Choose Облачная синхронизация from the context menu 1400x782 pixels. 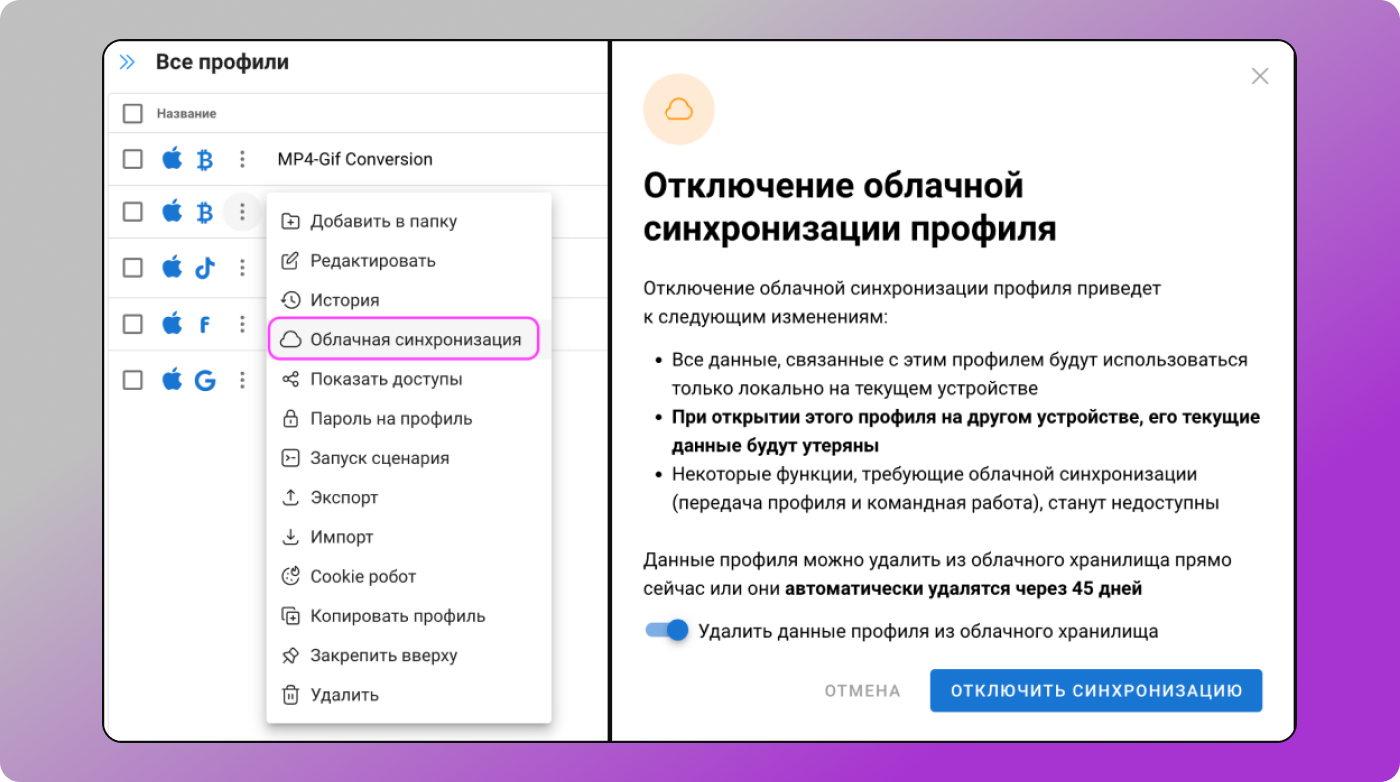point(404,339)
